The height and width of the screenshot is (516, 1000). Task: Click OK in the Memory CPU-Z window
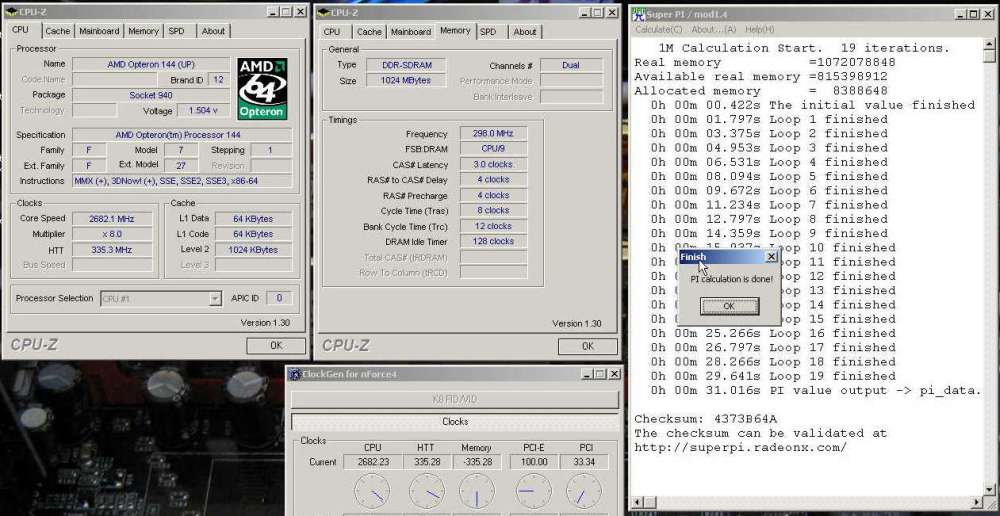pyautogui.click(x=587, y=346)
